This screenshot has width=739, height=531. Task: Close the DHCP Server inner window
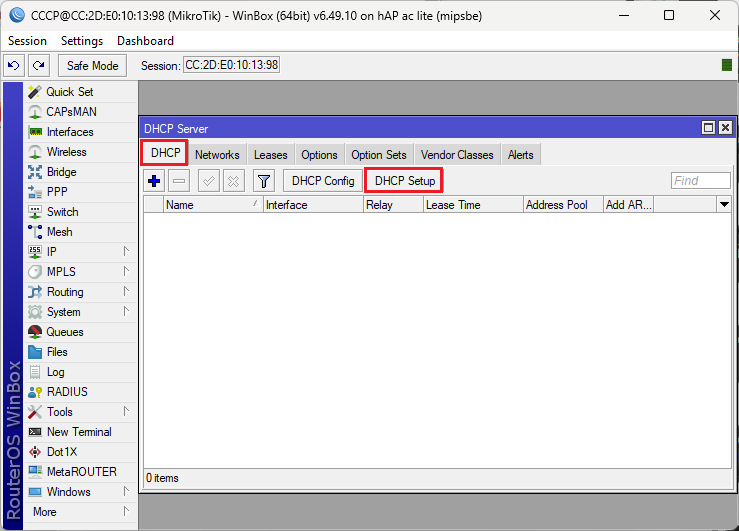tap(725, 128)
